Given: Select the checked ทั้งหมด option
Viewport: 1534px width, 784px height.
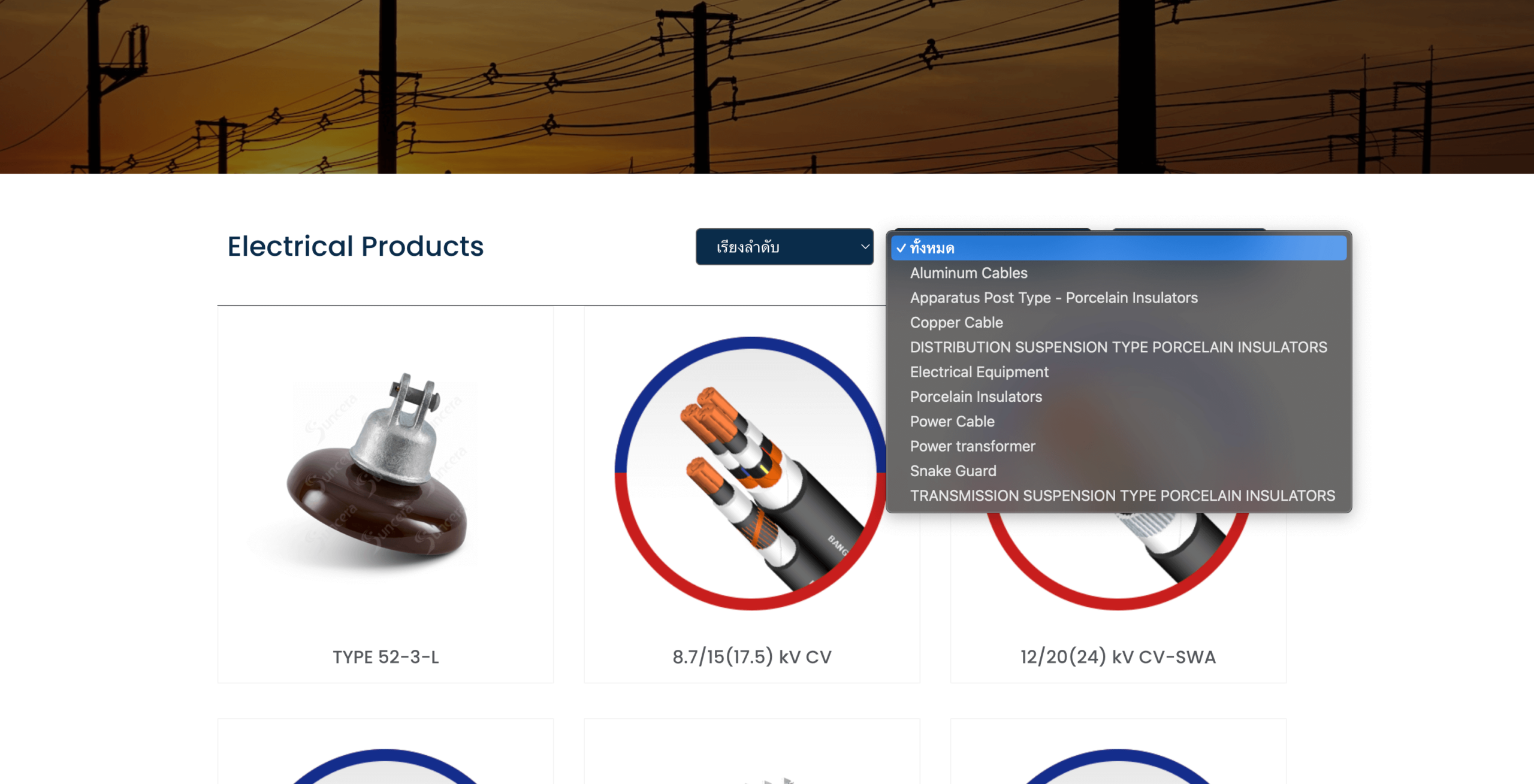Looking at the screenshot, I should [1119, 248].
